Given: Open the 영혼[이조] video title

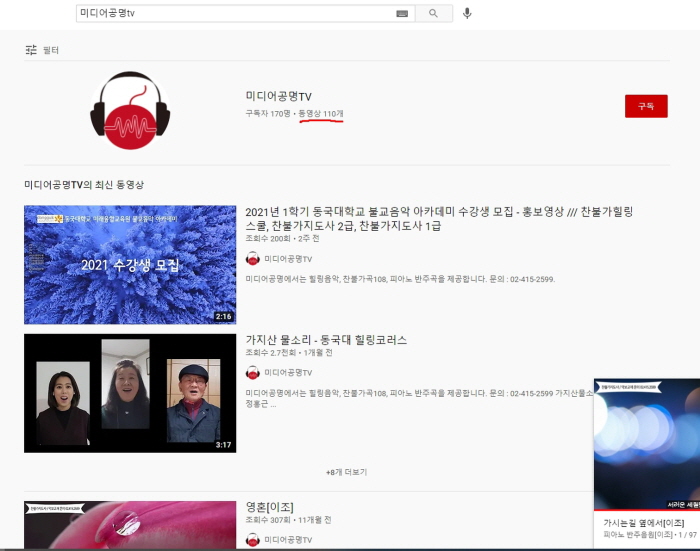Looking at the screenshot, I should pyautogui.click(x=270, y=507).
